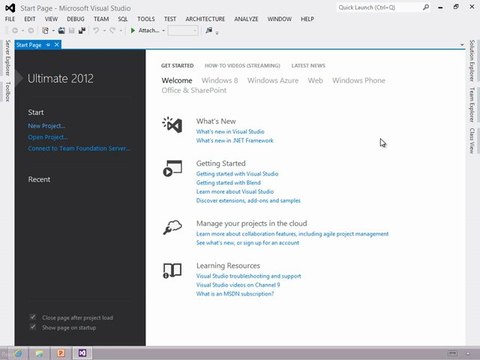Switch to How-To Videos (Streaming) tab
Screen dimensions: 480x360
(x=242, y=66)
